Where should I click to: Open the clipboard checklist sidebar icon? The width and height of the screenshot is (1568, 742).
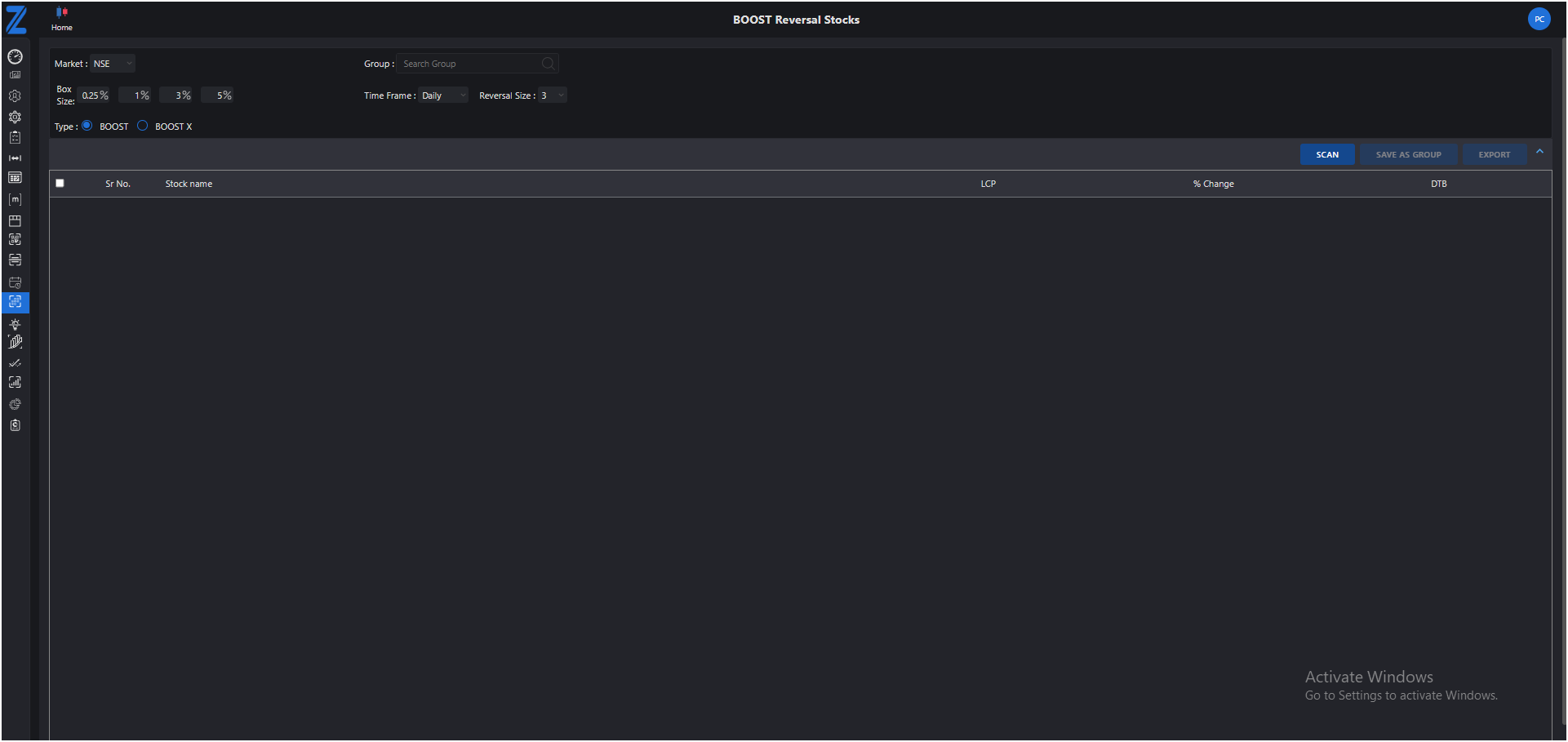tap(15, 137)
